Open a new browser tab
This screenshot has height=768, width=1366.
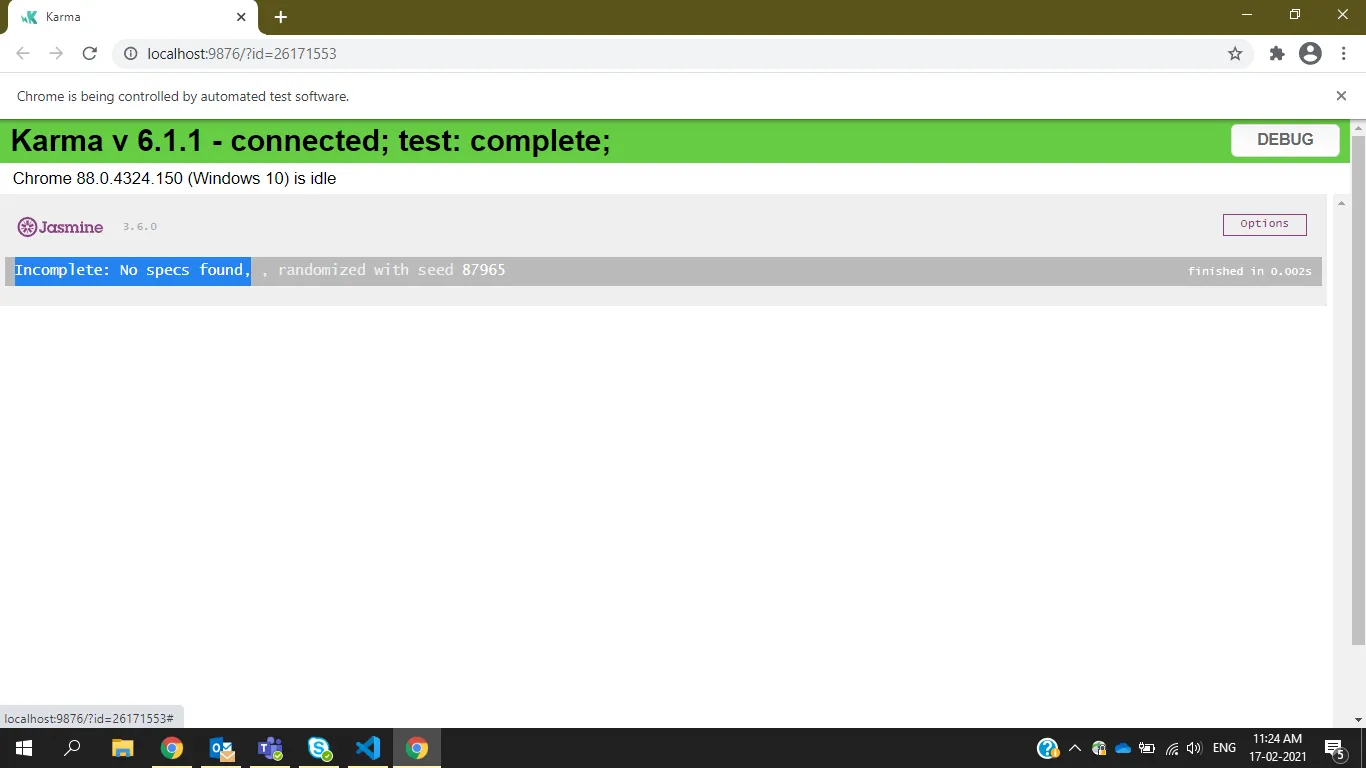(281, 17)
